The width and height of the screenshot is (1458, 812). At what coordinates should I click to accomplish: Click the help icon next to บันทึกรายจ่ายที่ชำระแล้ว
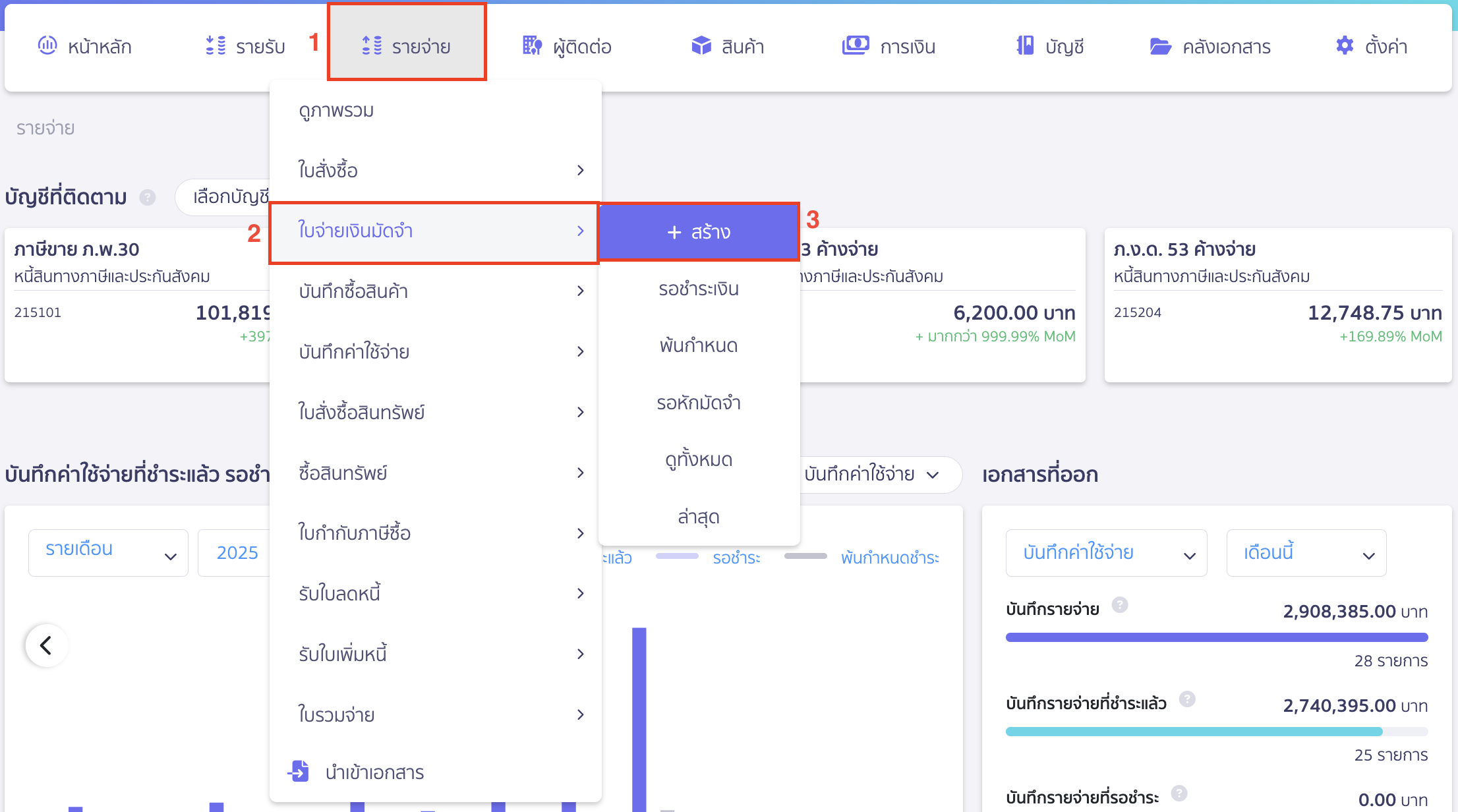point(1187,699)
